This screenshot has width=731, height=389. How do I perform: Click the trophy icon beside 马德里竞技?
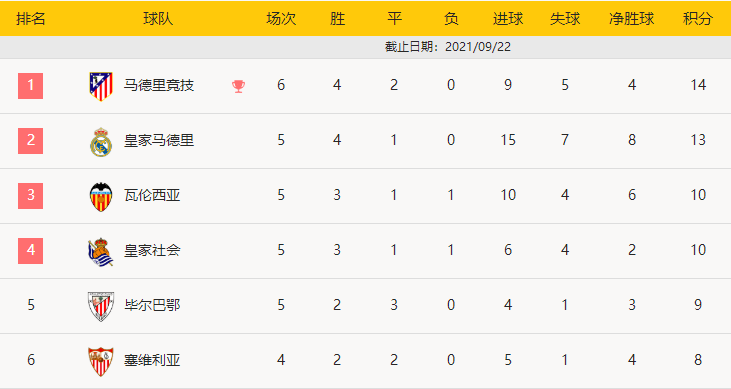pos(238,86)
